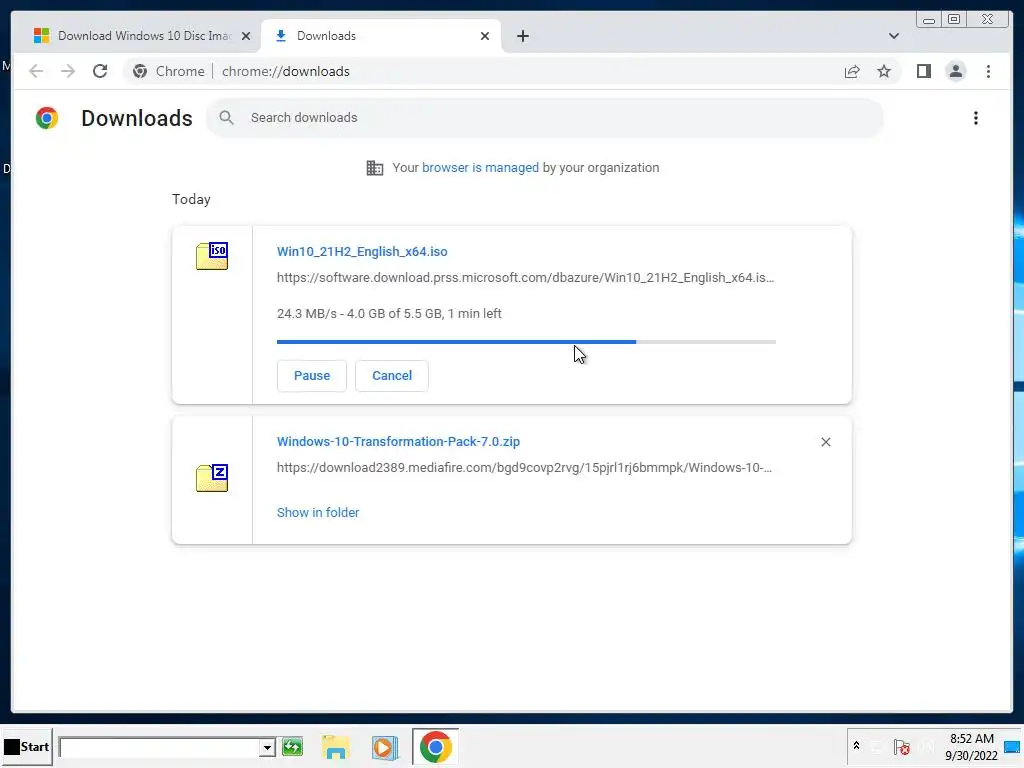Click the browser forward arrow
The height and width of the screenshot is (768, 1024).
click(68, 71)
